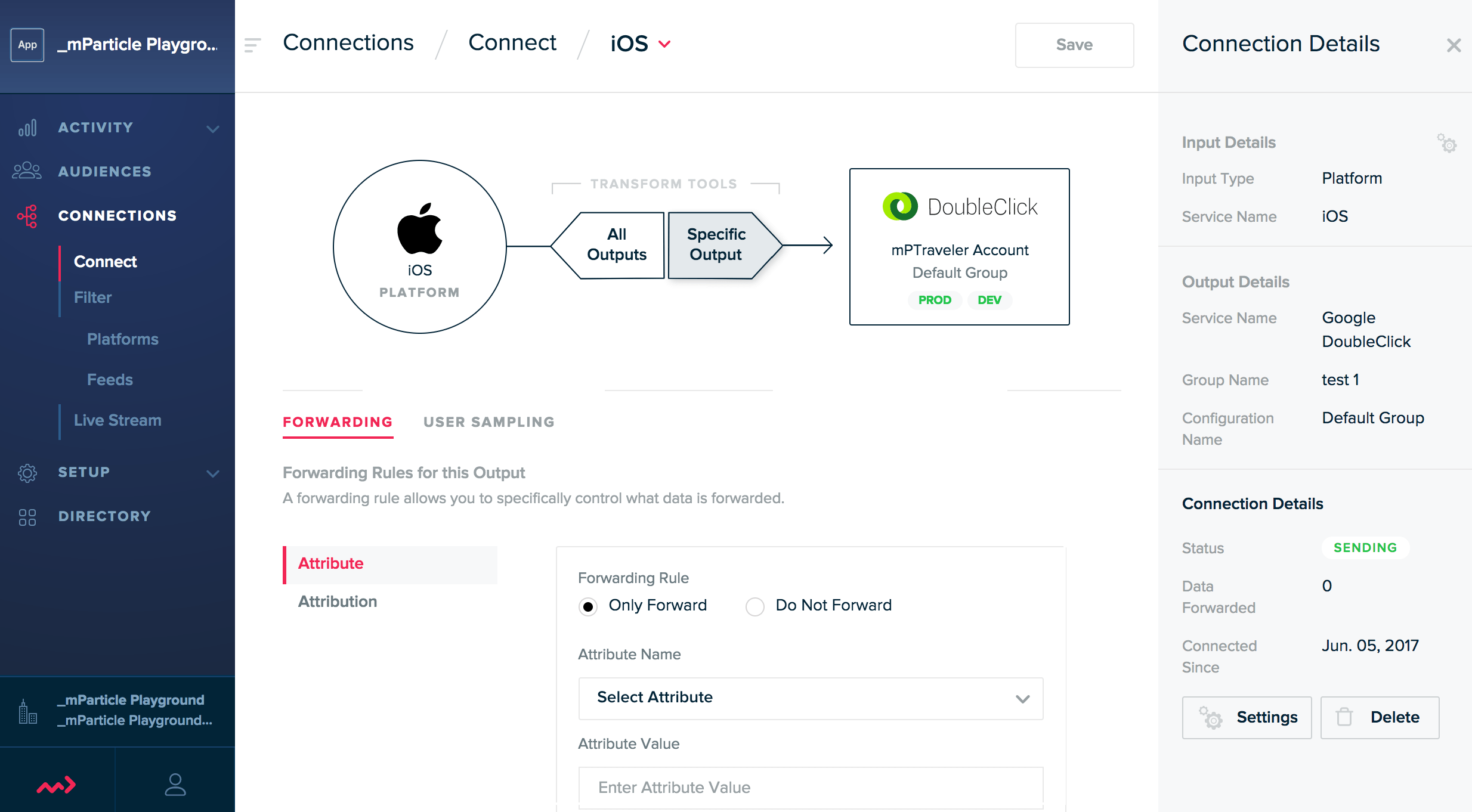Switch to the User Sampling tab

[489, 420]
